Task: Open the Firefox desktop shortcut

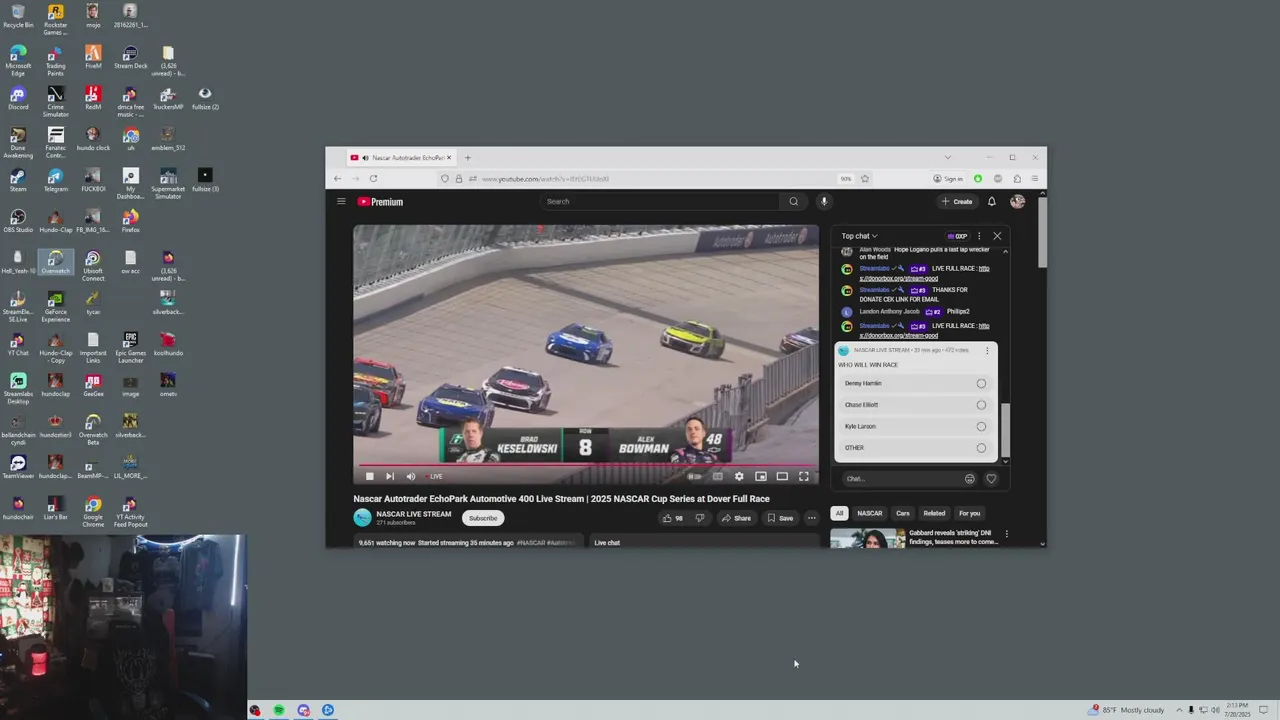Action: click(130, 221)
